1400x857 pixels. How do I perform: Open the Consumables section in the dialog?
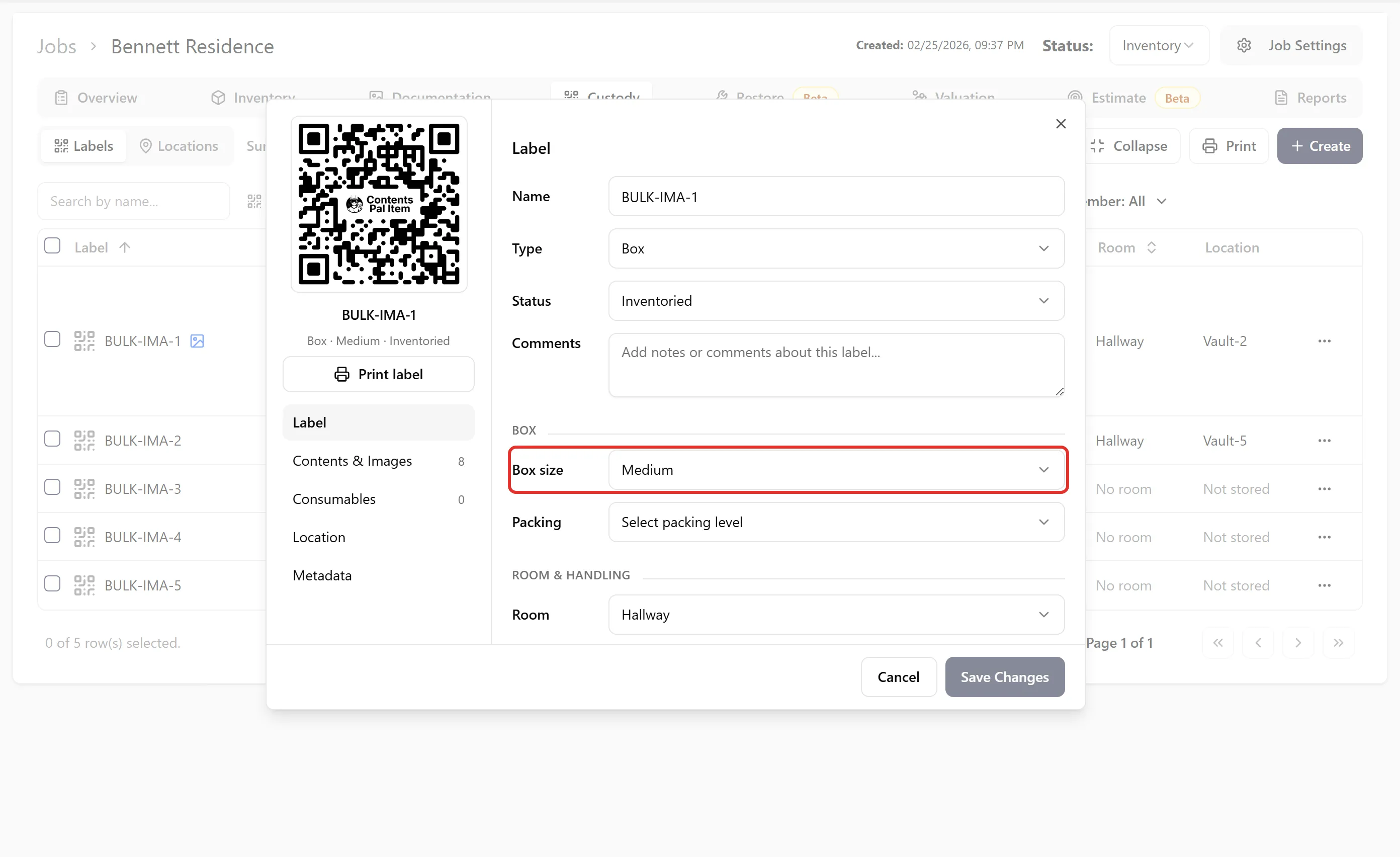click(x=378, y=499)
